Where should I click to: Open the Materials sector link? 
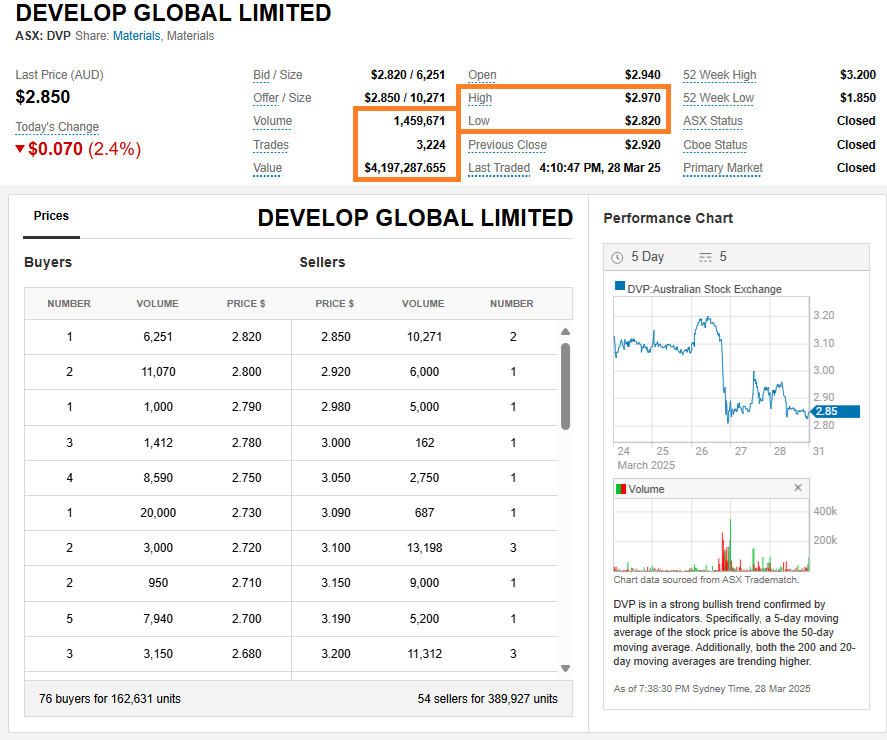(x=136, y=36)
